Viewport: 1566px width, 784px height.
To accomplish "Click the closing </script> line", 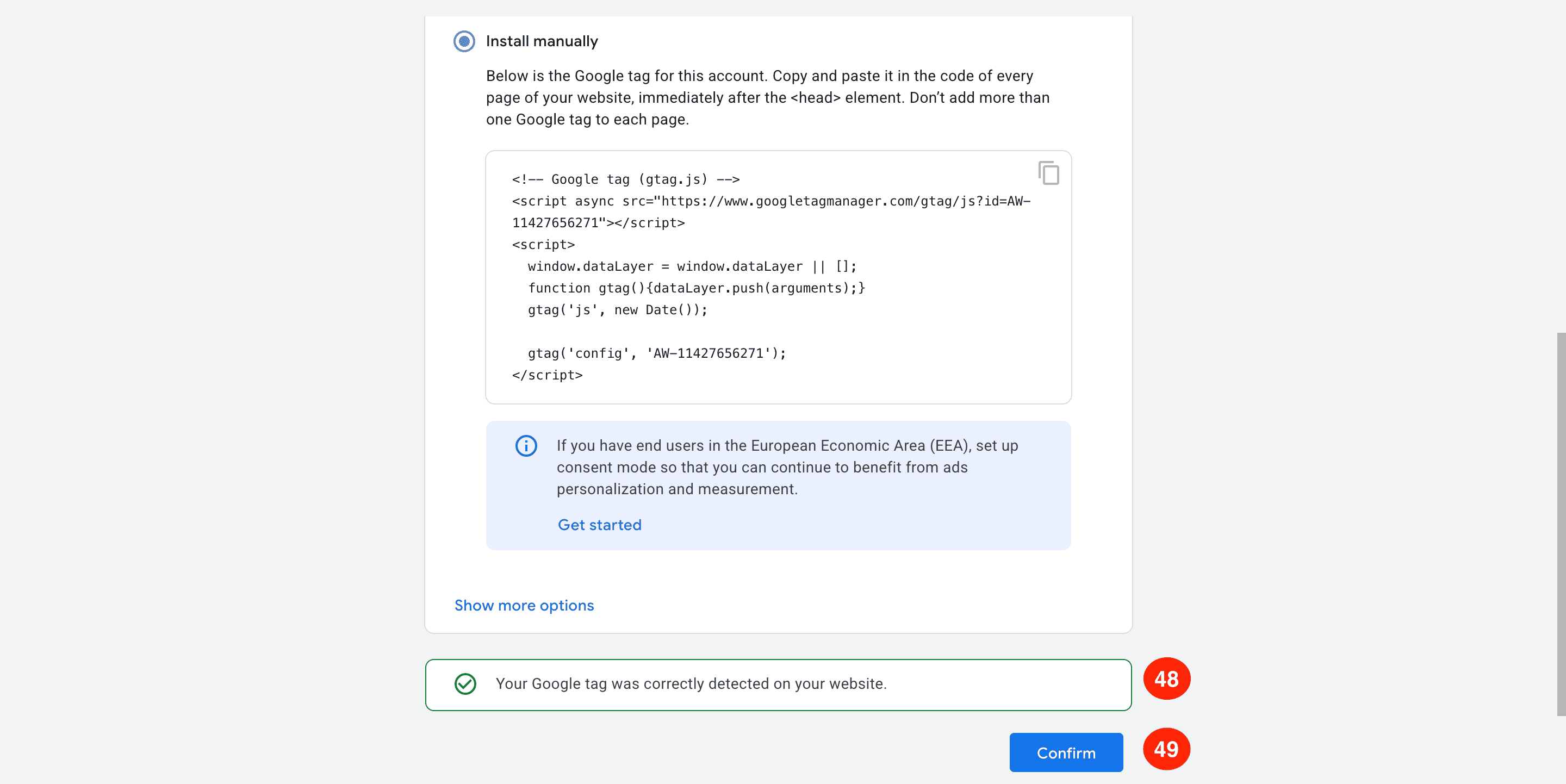I will coord(547,376).
